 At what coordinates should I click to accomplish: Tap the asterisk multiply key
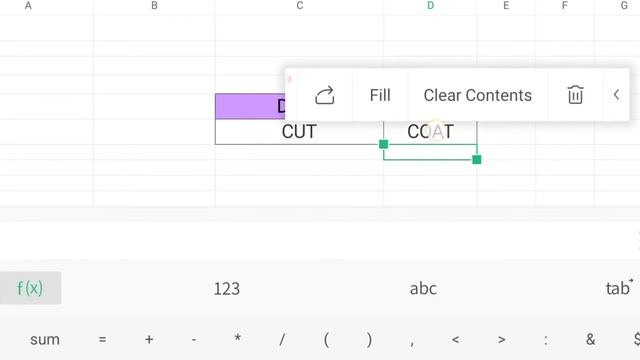[238, 338]
